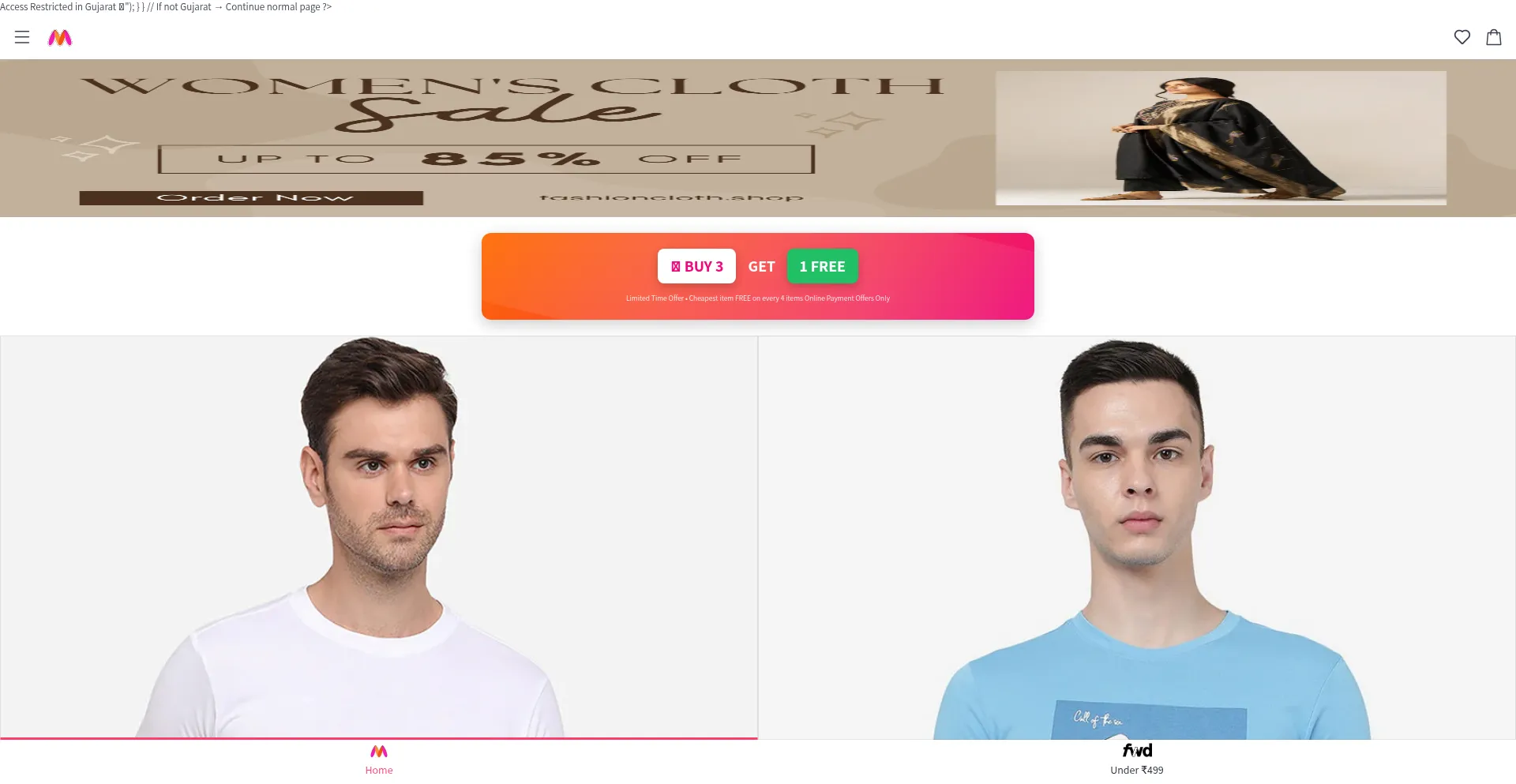The width and height of the screenshot is (1516, 784).
Task: Open the hamburger menu
Action: tap(22, 37)
